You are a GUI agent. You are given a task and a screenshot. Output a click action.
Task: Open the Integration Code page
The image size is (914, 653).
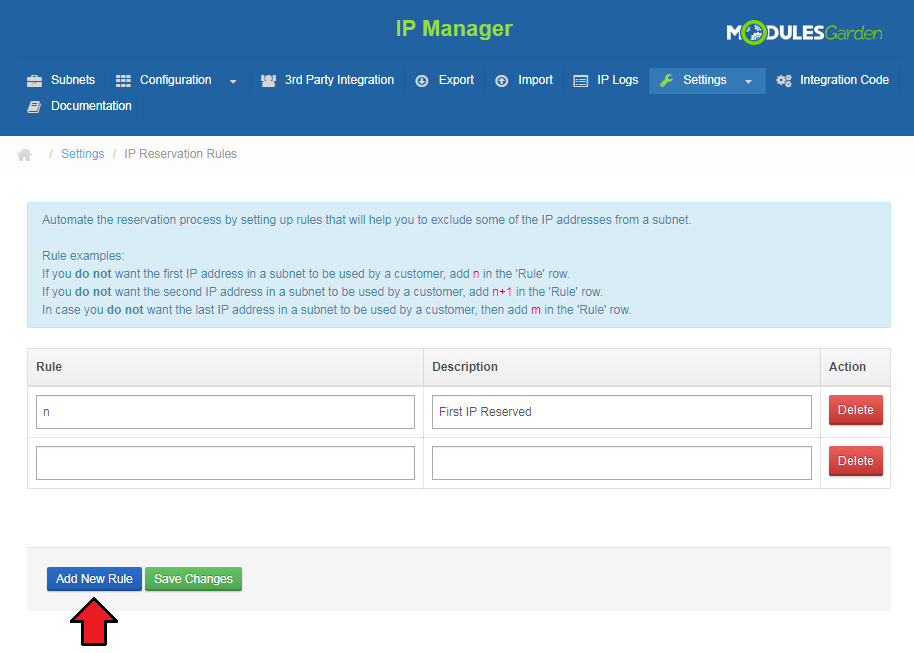click(844, 80)
